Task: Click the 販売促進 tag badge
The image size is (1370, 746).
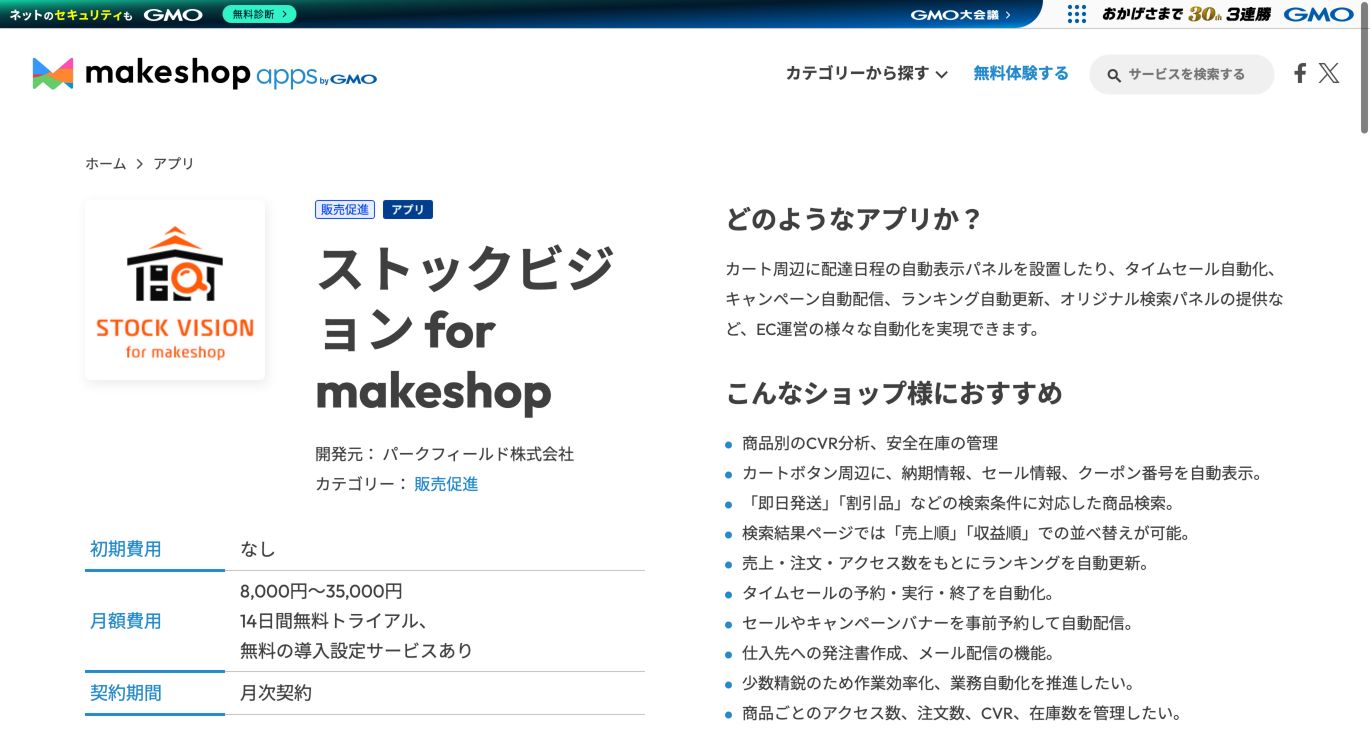Action: click(x=345, y=209)
